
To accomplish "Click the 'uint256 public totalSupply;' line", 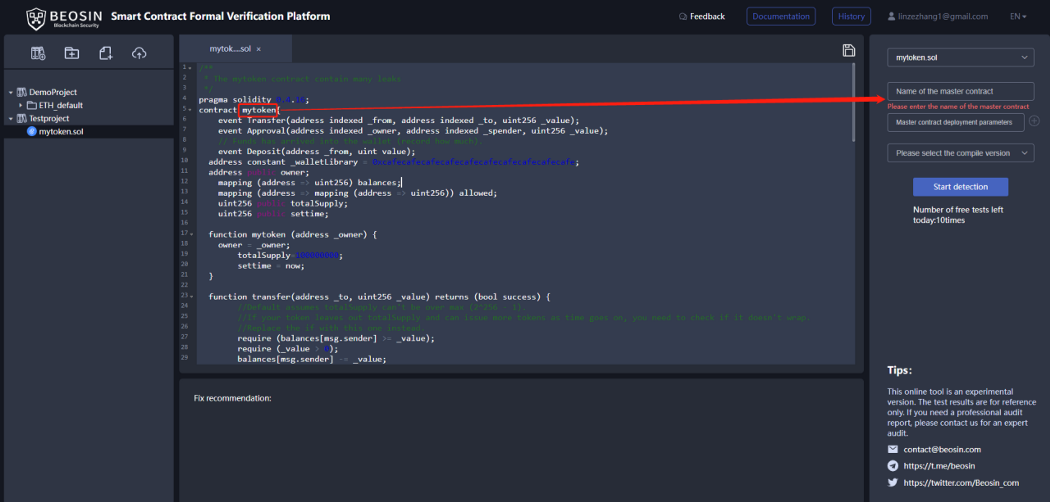I will (283, 203).
